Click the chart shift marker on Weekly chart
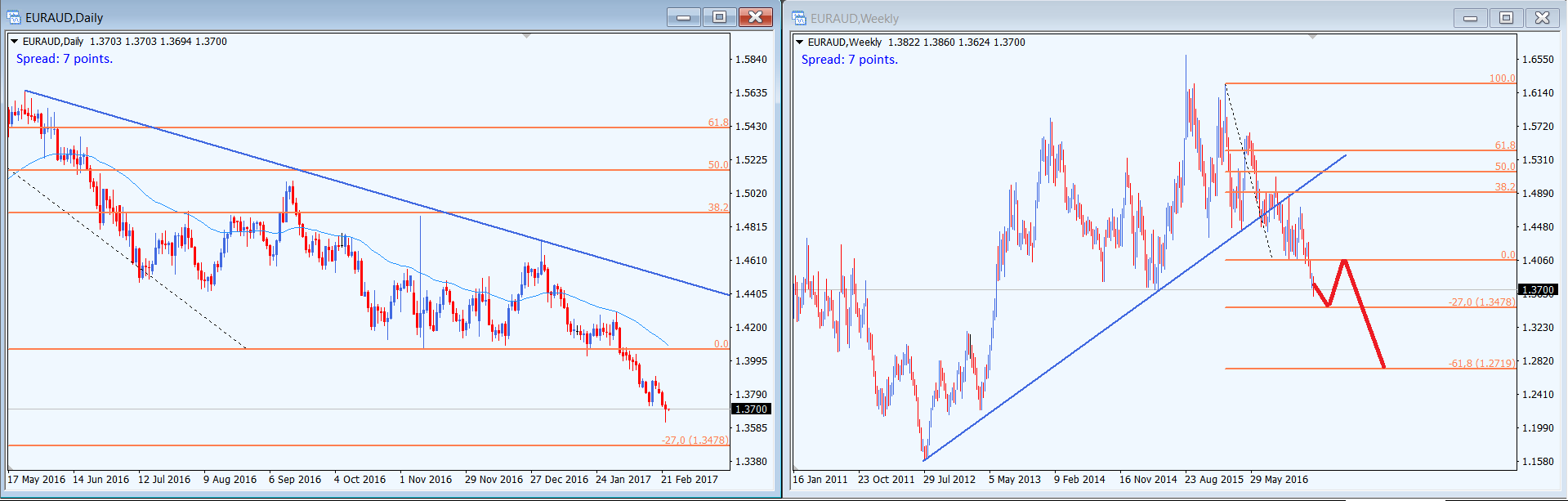The width and height of the screenshot is (1568, 501). tap(1312, 37)
